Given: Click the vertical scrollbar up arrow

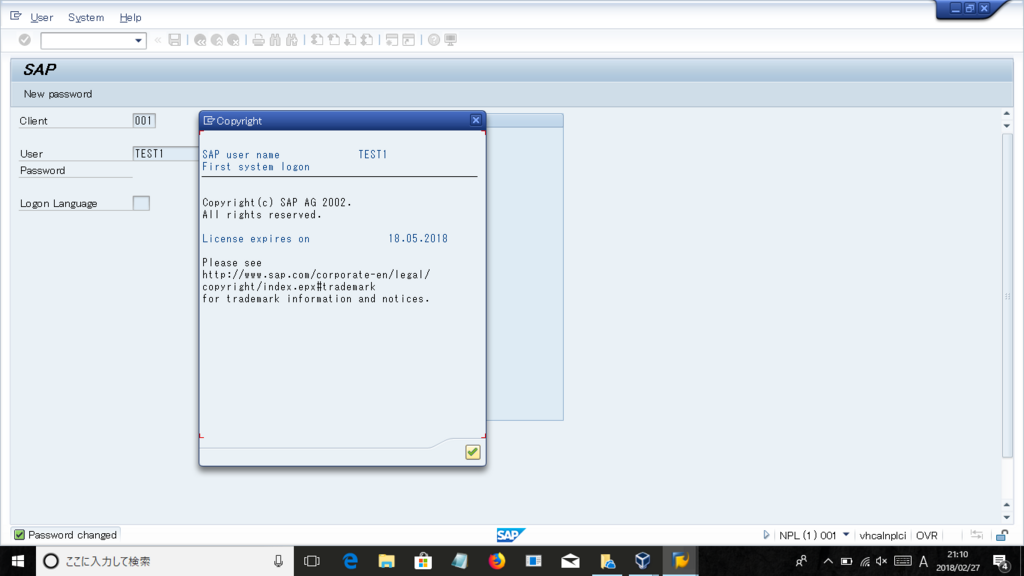Looking at the screenshot, I should 1006,114.
